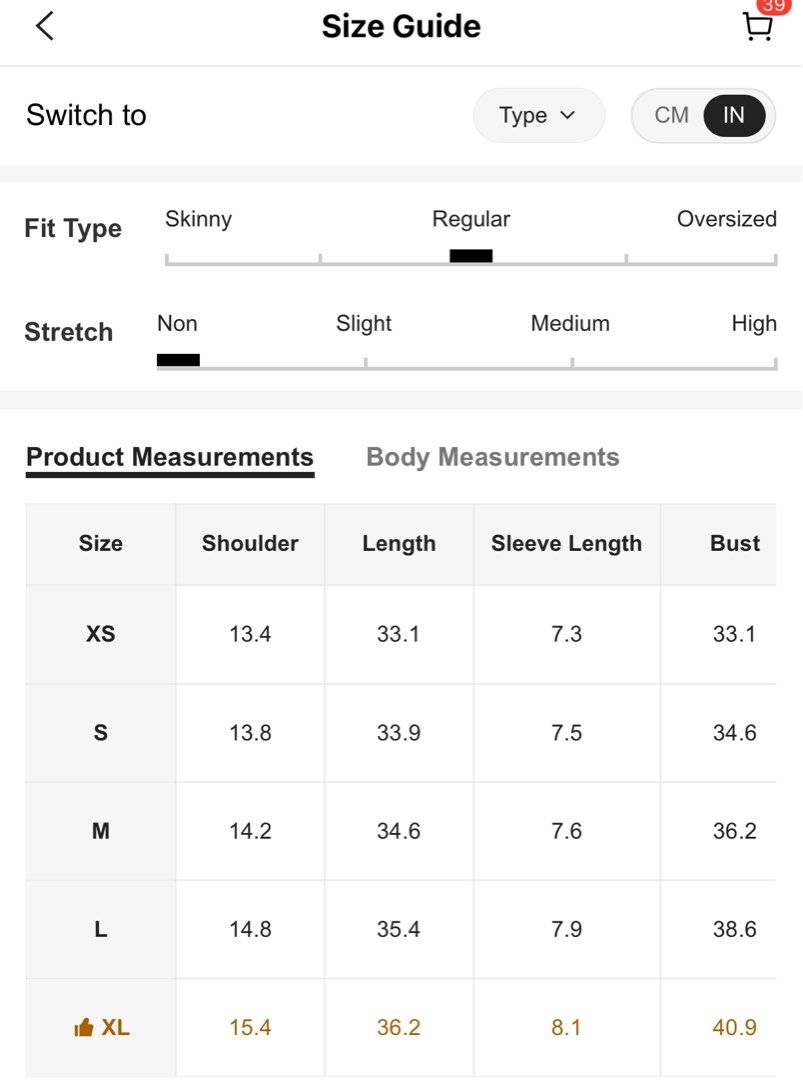Select the XS size row
Image resolution: width=803 pixels, height=1080 pixels.
tap(401, 634)
